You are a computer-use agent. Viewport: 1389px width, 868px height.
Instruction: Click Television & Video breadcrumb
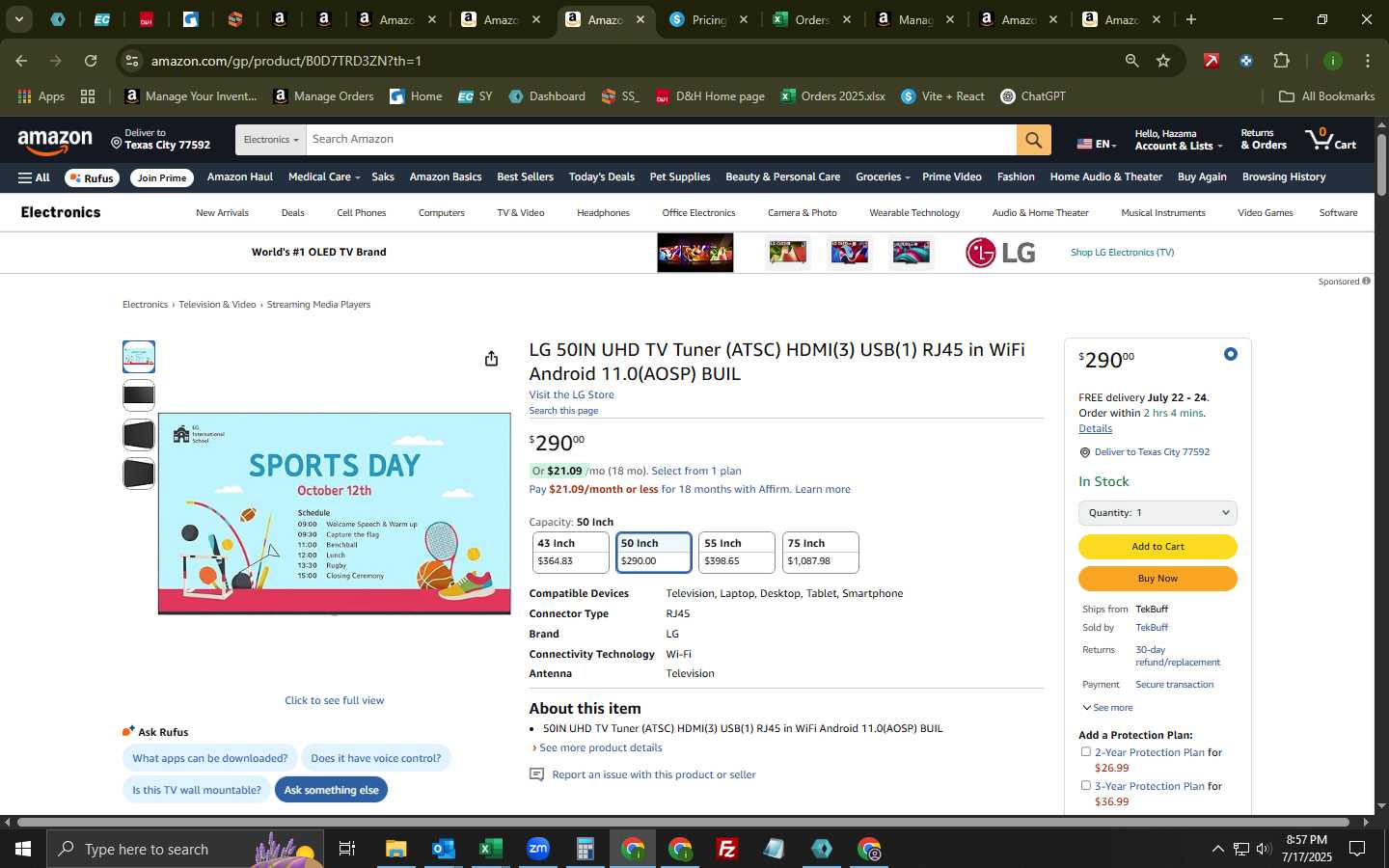217,305
